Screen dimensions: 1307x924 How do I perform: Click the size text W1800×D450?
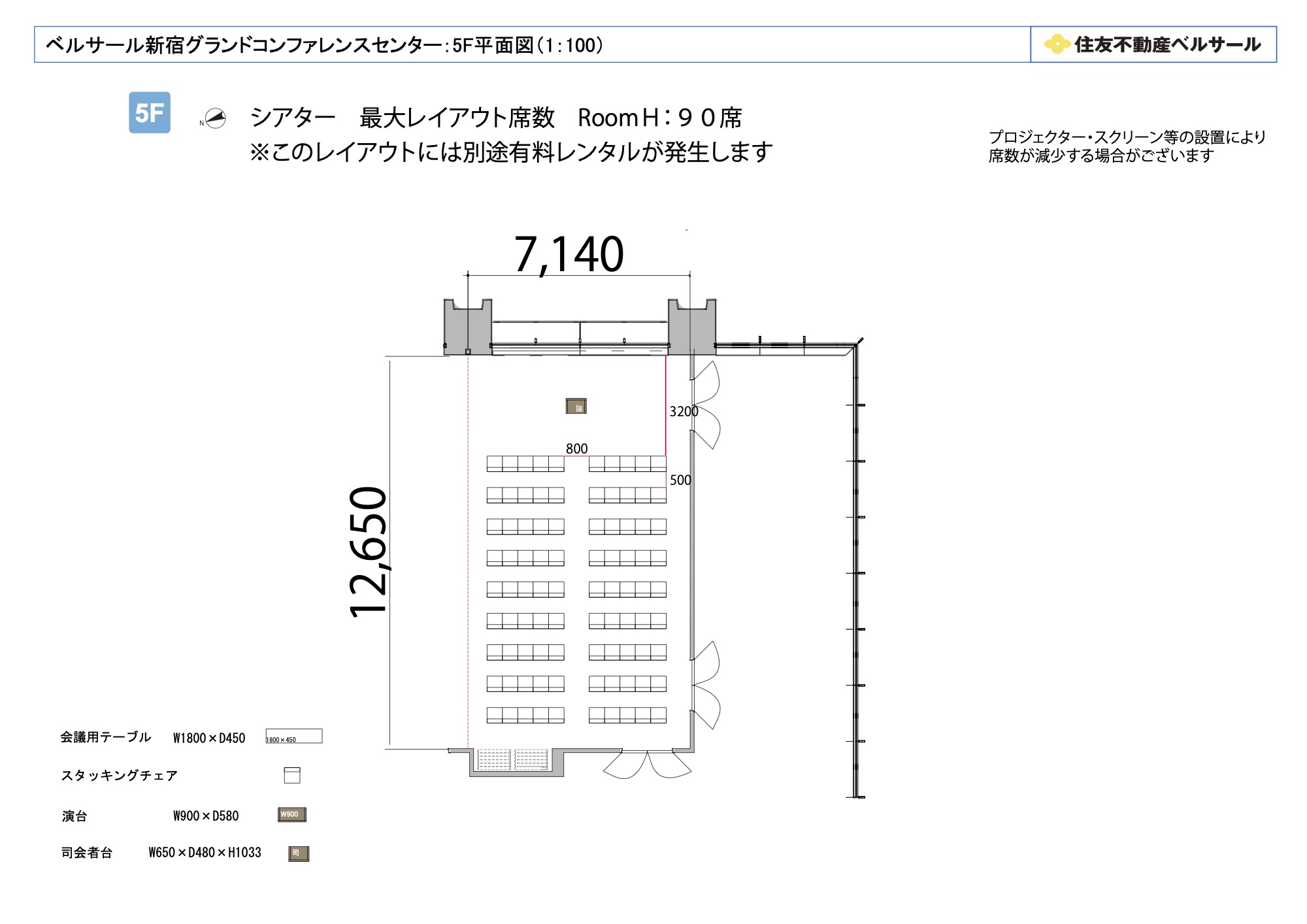pos(209,738)
